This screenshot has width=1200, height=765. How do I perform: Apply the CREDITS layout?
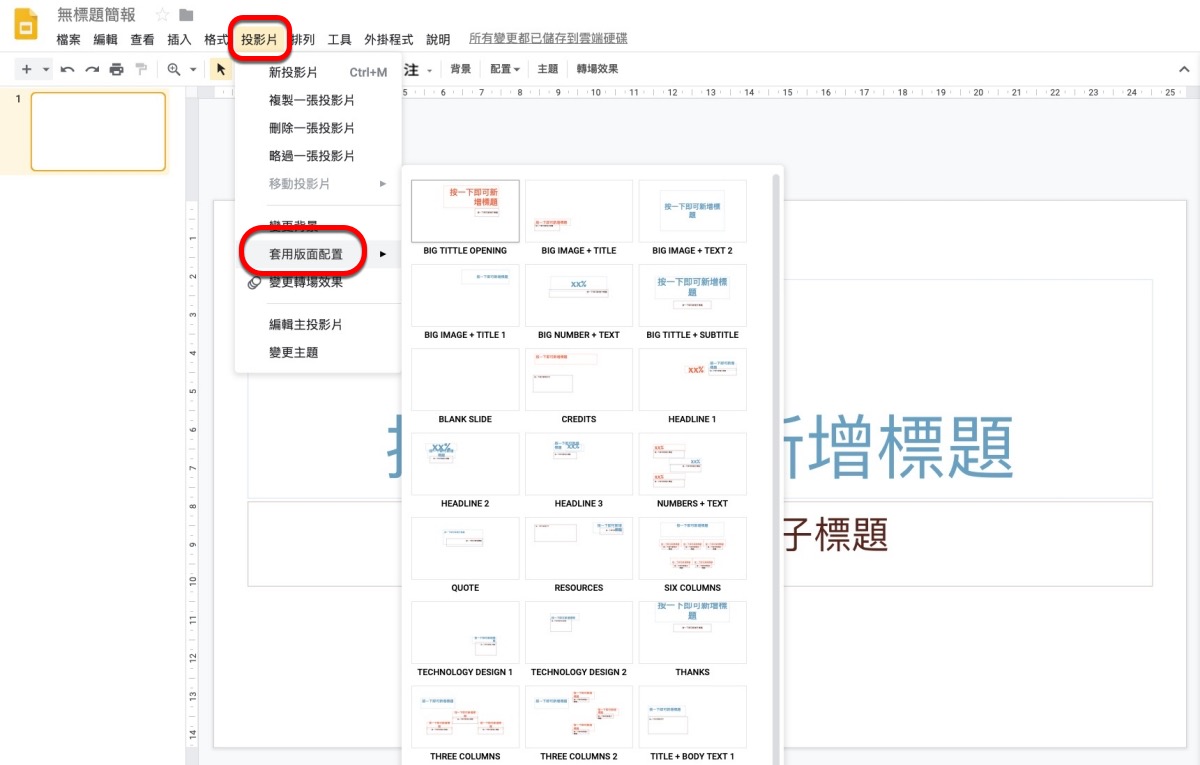click(x=579, y=379)
